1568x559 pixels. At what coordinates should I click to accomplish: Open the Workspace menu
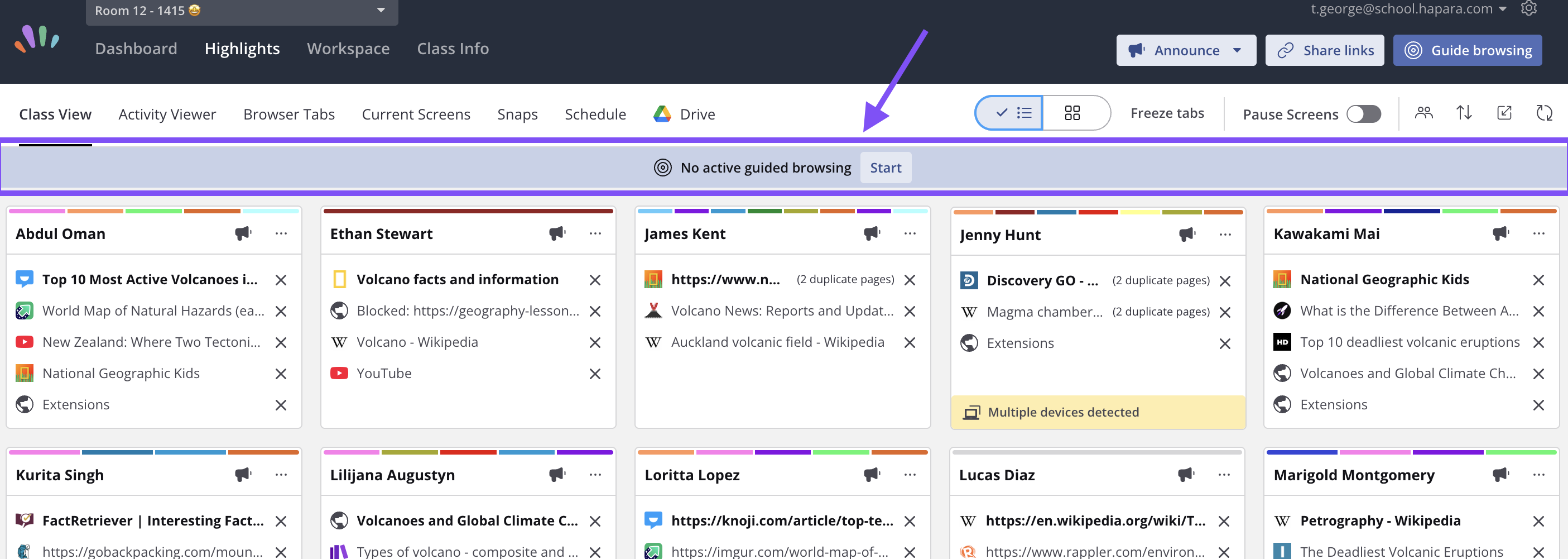click(348, 49)
